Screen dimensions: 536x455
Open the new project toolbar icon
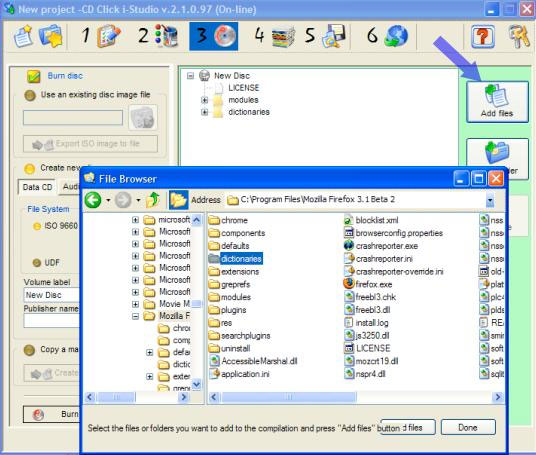tap(23, 36)
